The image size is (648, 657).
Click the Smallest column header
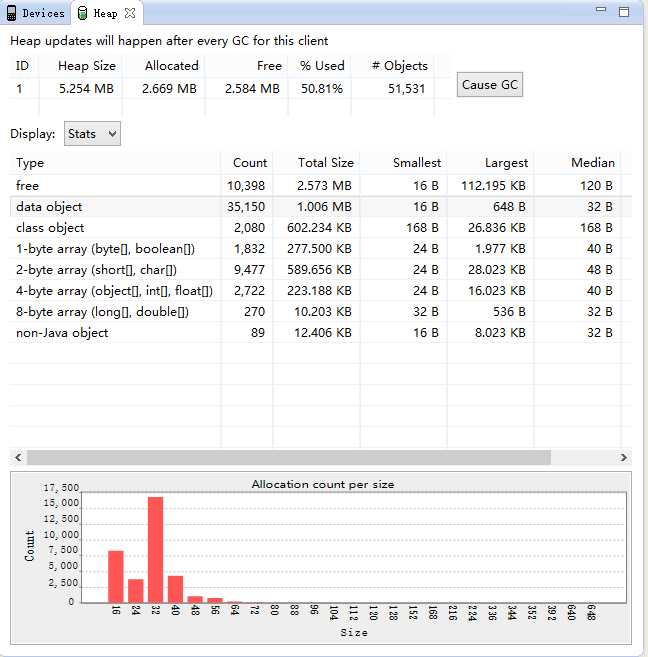(x=403, y=163)
